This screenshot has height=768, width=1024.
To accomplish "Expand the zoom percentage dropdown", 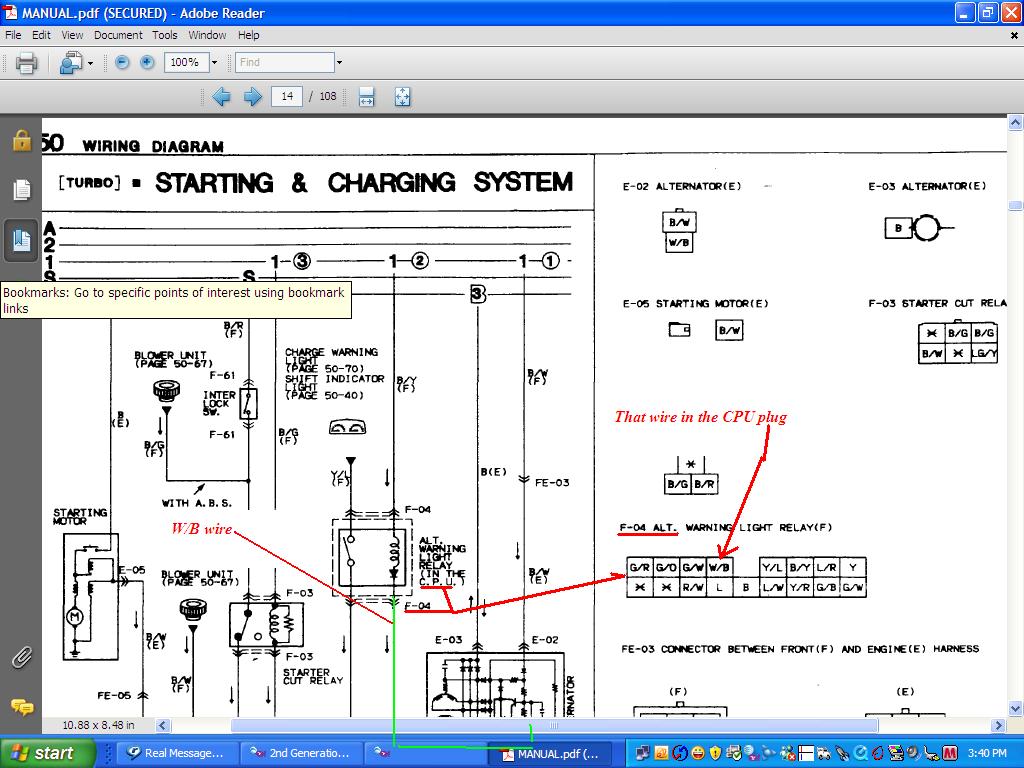I will [x=214, y=63].
